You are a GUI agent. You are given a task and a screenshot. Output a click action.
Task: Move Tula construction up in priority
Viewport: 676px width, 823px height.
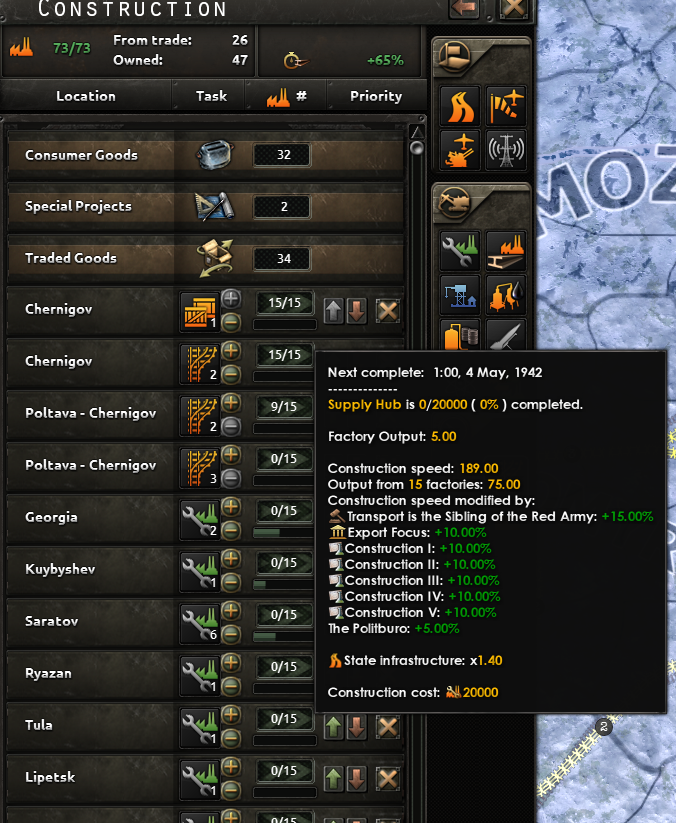click(333, 727)
